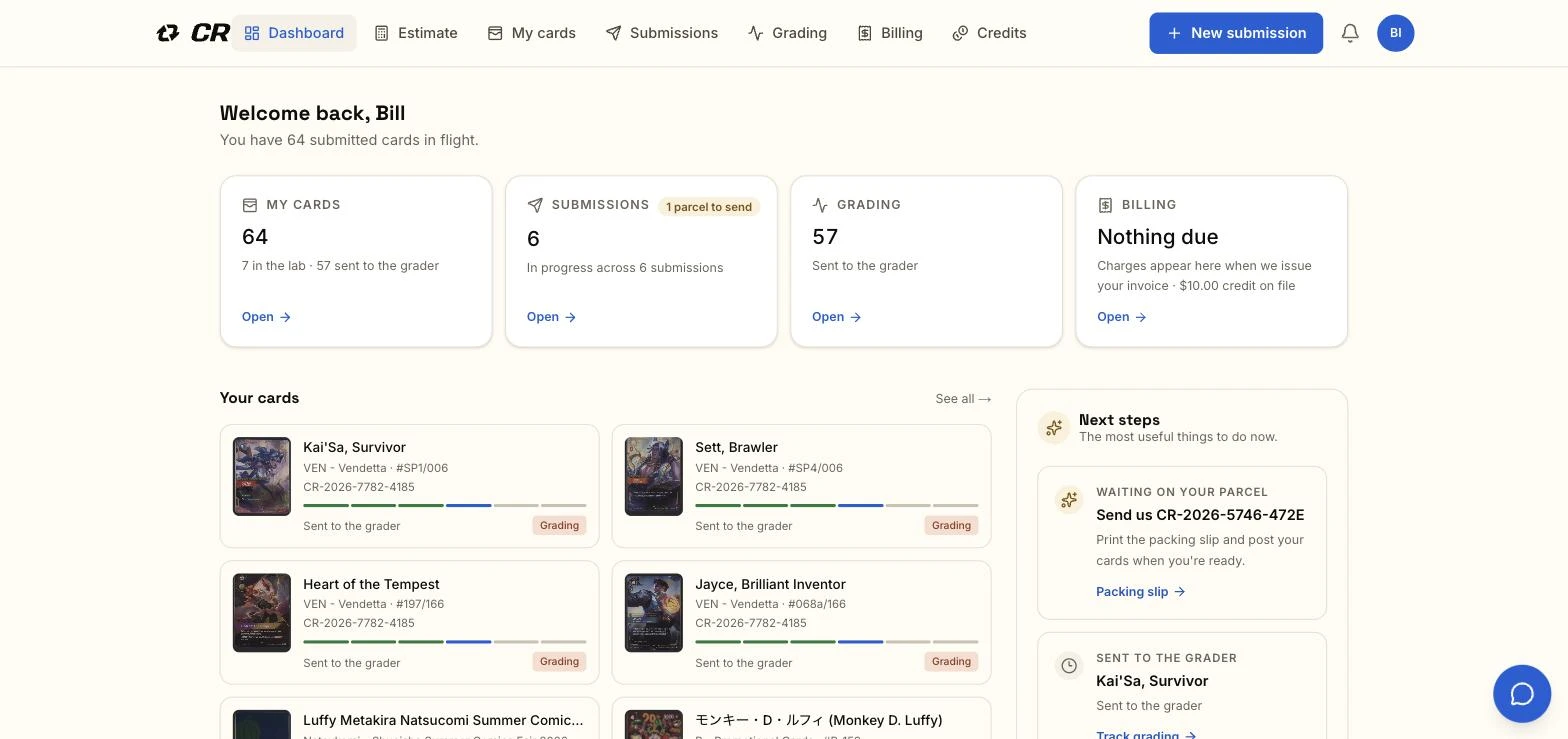The image size is (1568, 739).
Task: Click Send us CR-2026-5746-472E heading
Action: point(1200,515)
